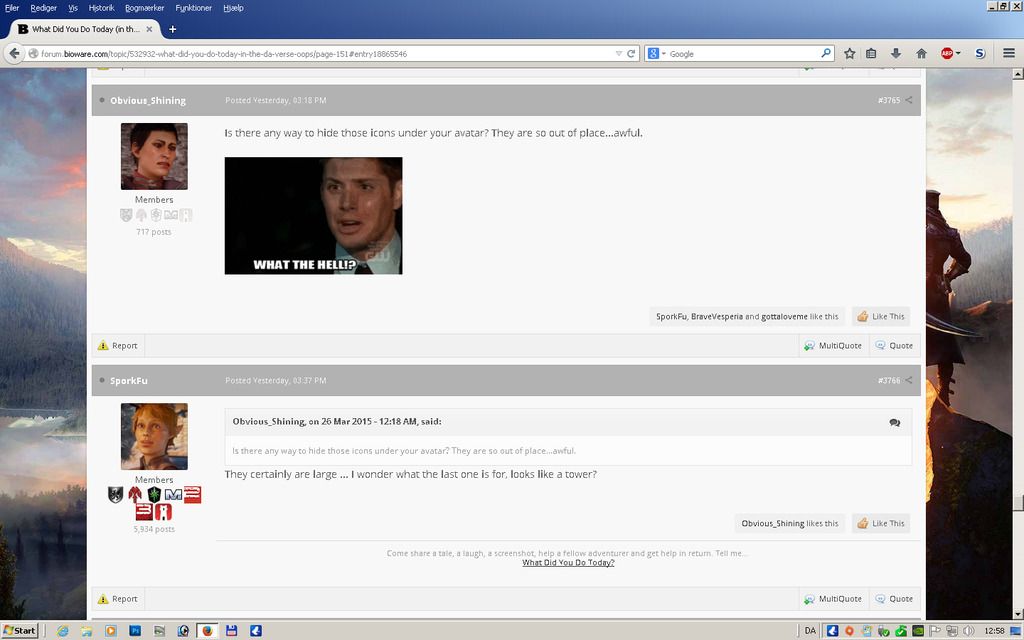Open the downloads arrow icon

coord(896,53)
